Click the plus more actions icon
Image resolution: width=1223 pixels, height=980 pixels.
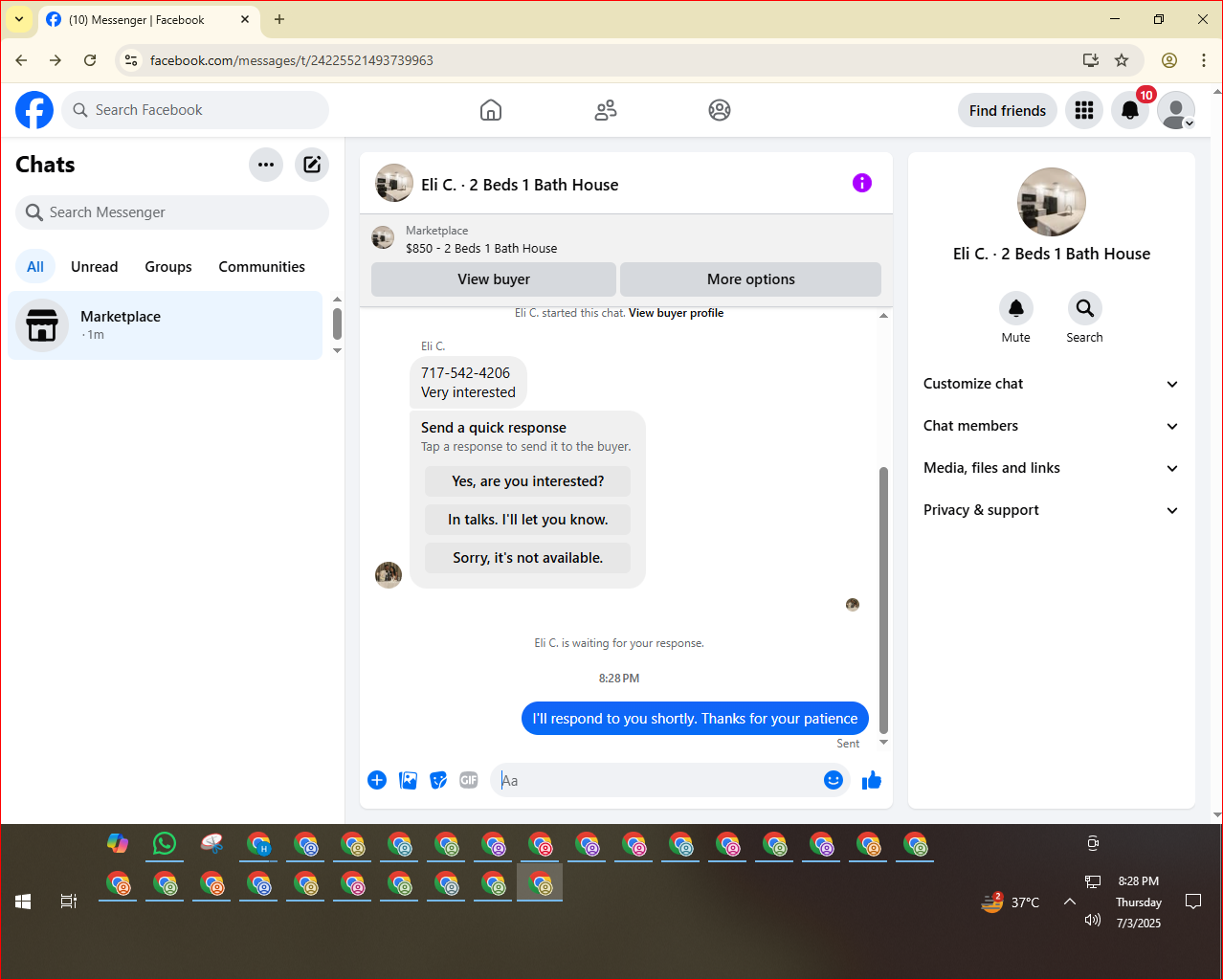pos(377,780)
